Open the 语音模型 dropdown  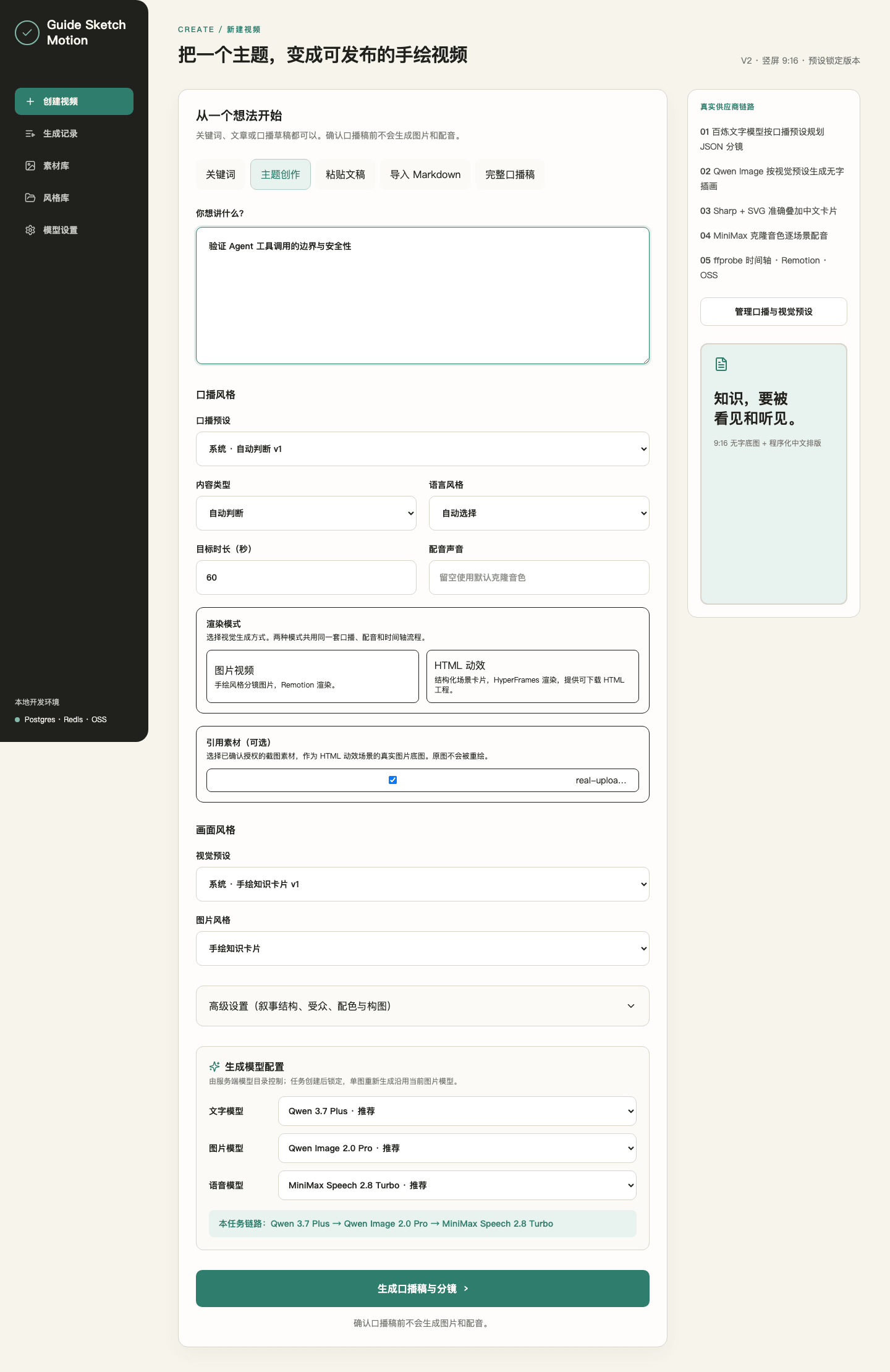click(457, 1185)
